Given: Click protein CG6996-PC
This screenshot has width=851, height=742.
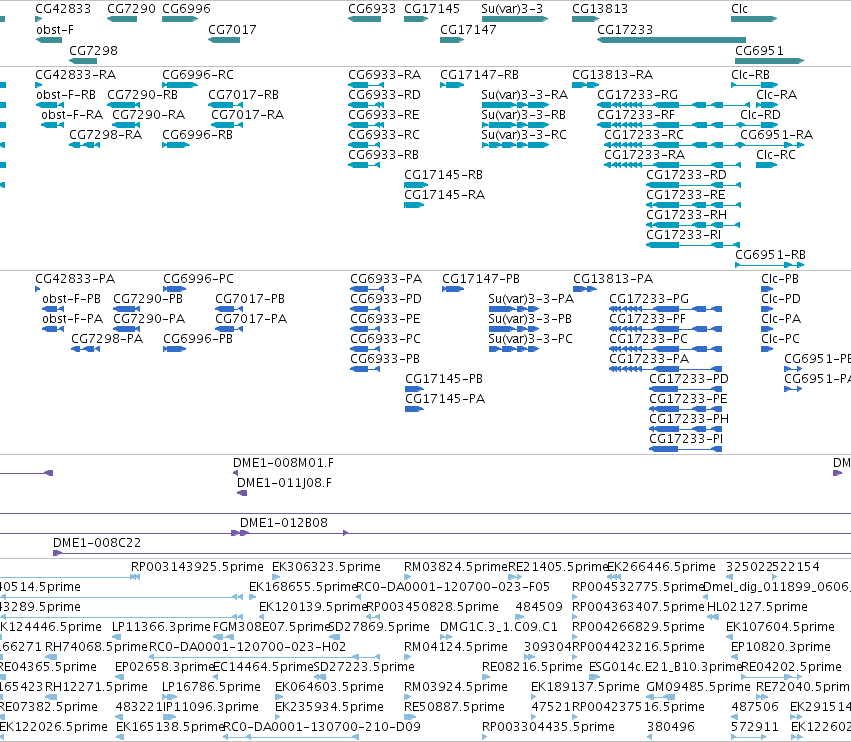Looking at the screenshot, I should coord(198,279).
